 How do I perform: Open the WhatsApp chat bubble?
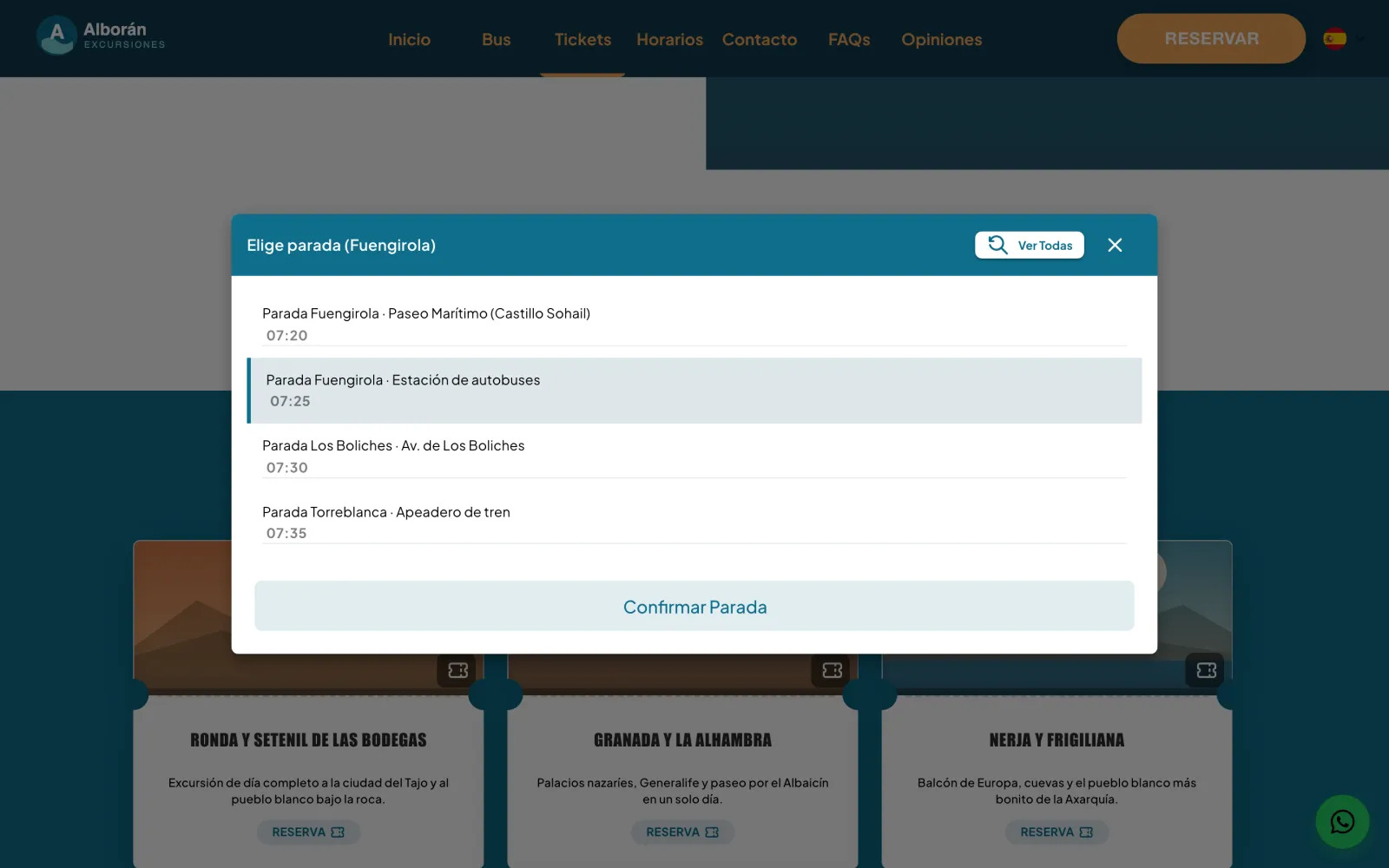1342,821
